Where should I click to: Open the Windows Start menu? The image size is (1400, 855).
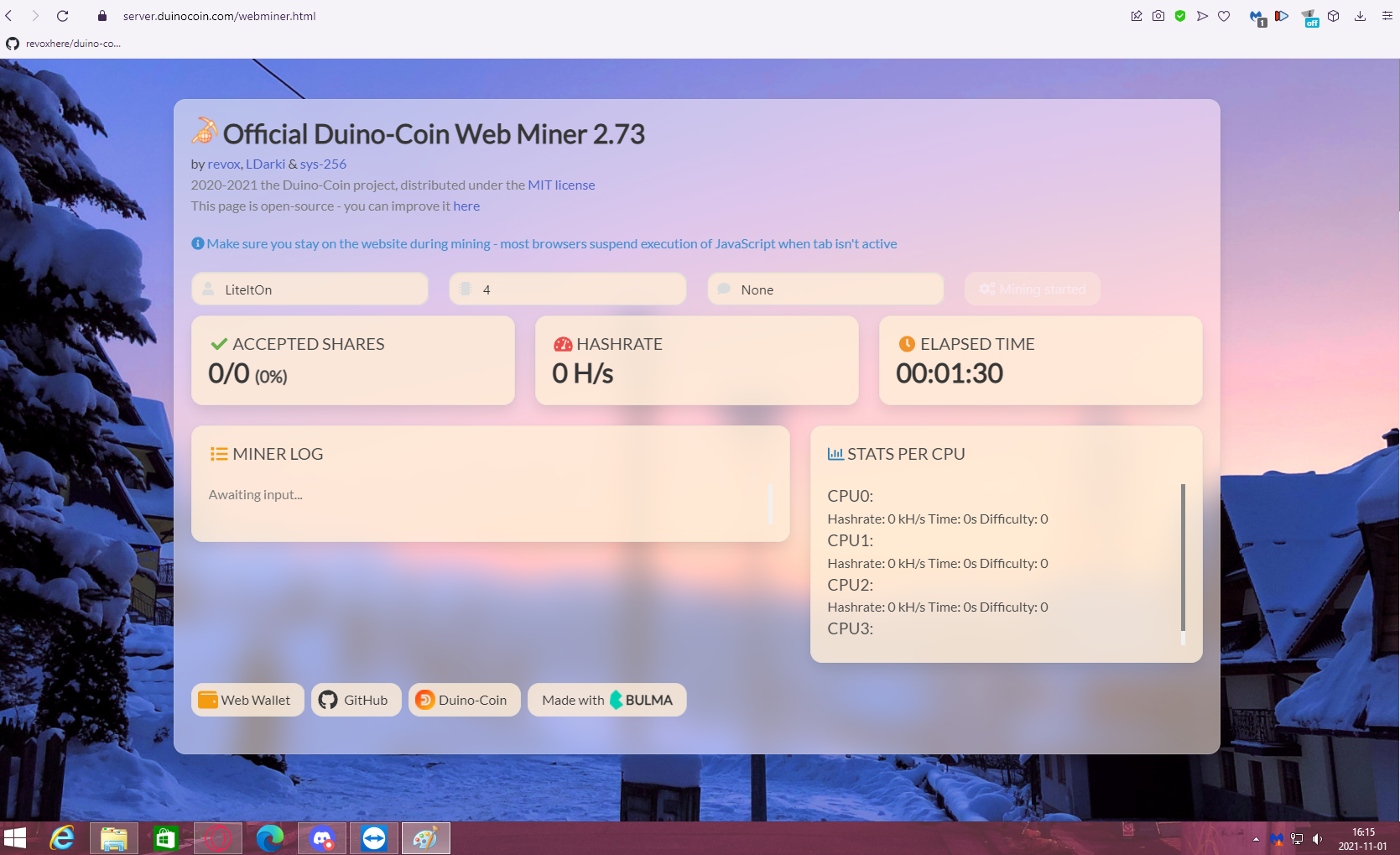point(15,837)
